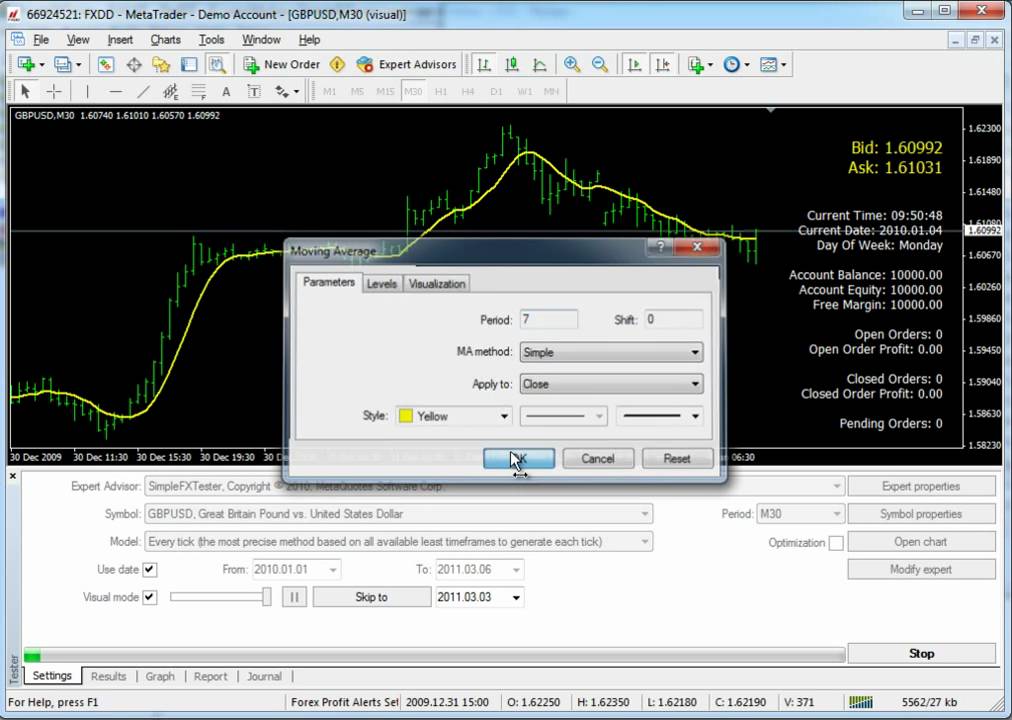1012x720 pixels.
Task: Open the Journal tab in Tester
Action: click(265, 677)
